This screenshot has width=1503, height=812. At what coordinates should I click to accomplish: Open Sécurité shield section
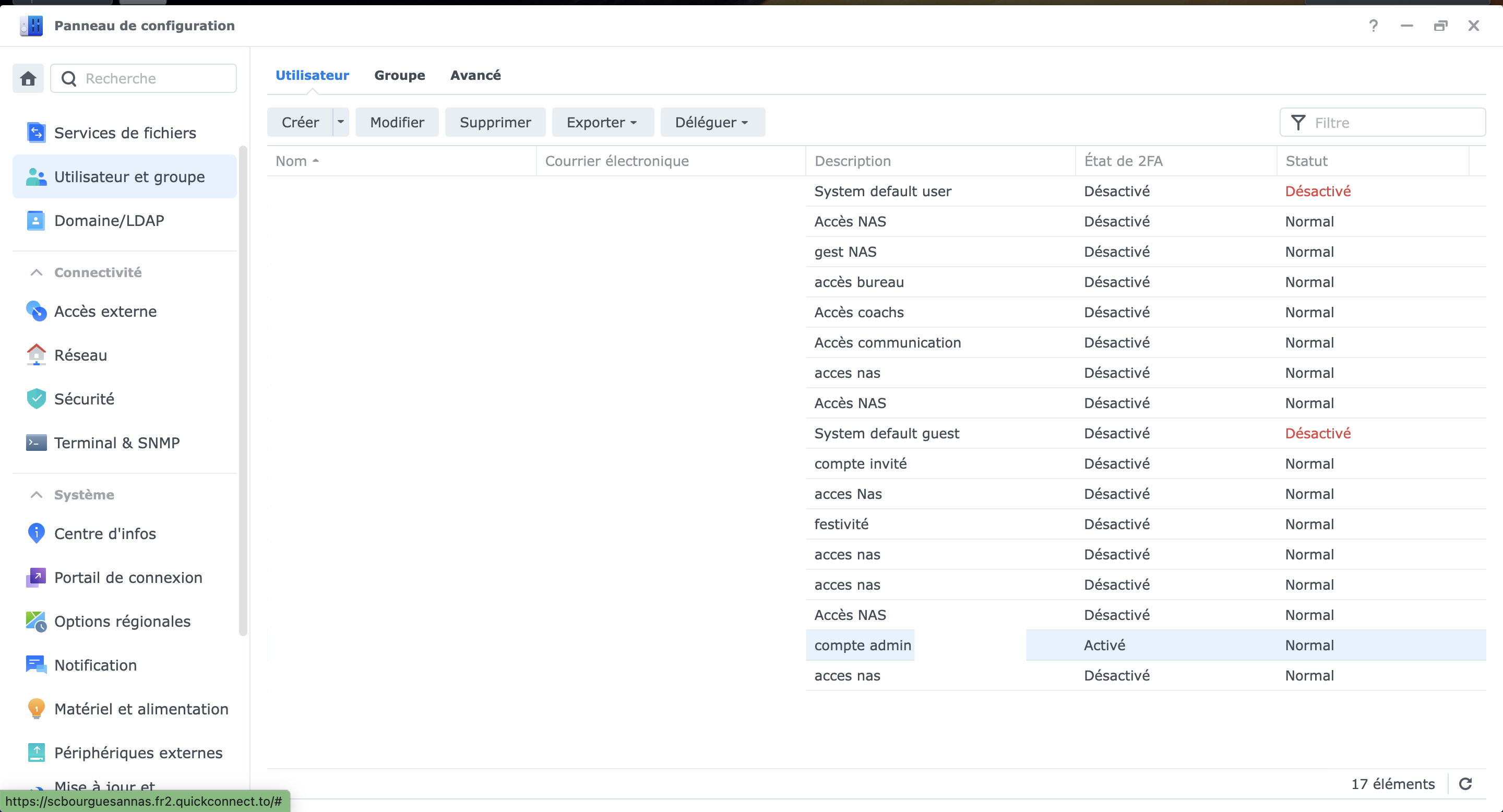pyautogui.click(x=84, y=399)
